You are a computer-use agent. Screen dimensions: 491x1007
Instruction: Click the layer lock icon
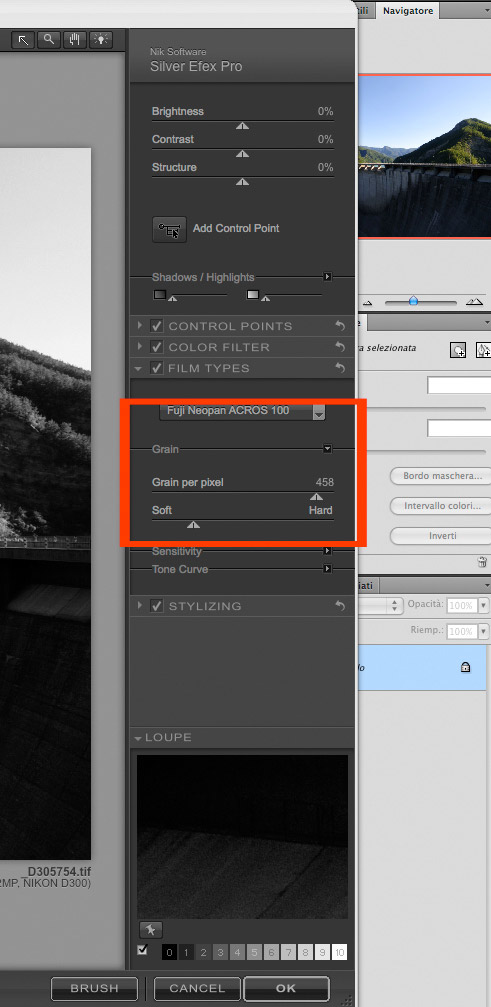(465, 667)
